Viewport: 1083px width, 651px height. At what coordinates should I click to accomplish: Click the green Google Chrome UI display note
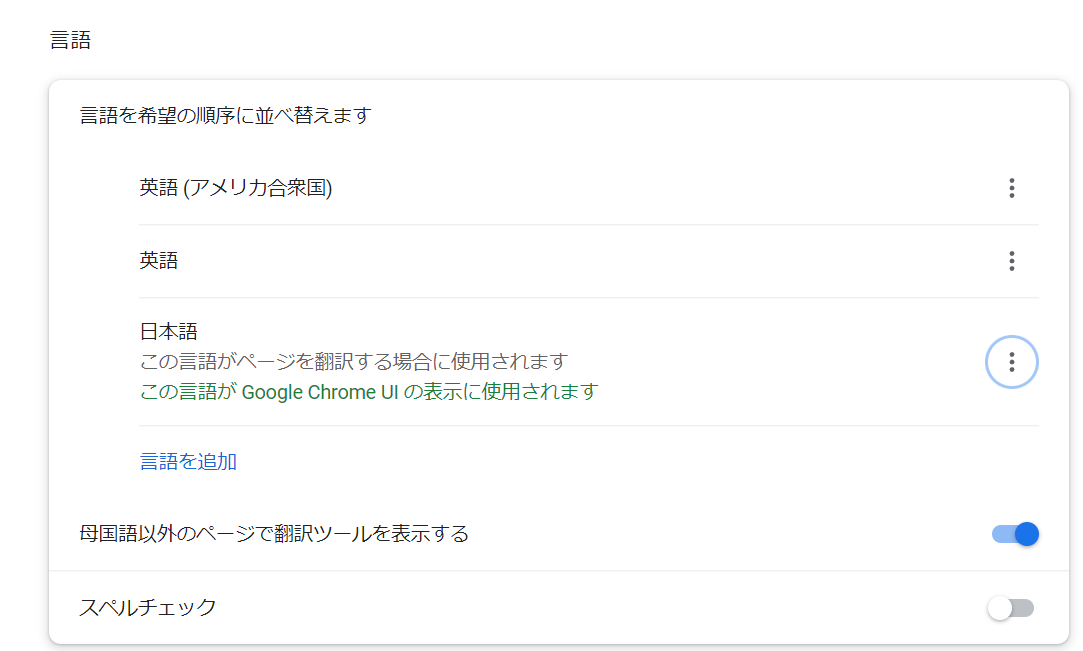click(368, 392)
